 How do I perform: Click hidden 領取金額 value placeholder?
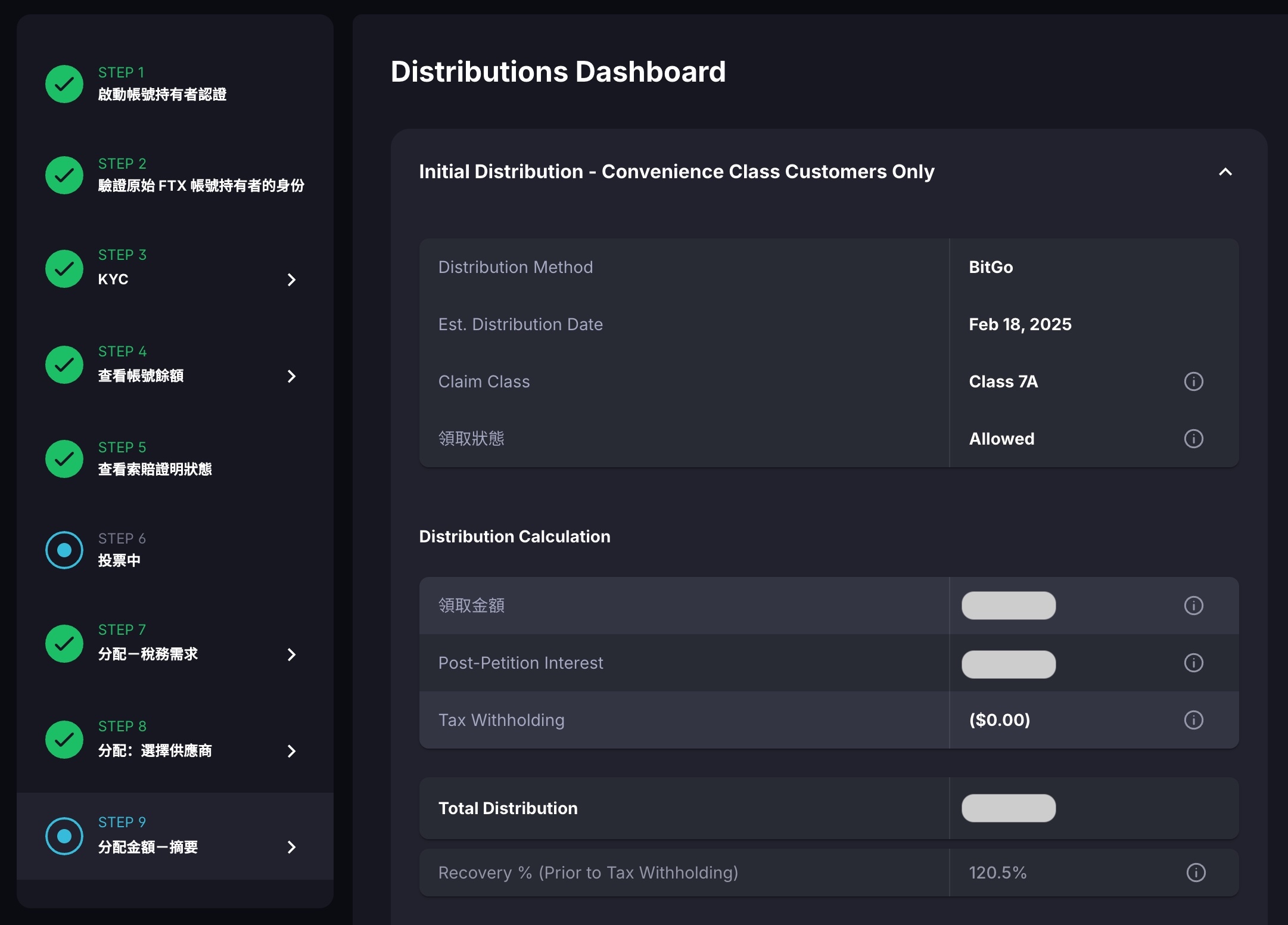tap(1008, 606)
